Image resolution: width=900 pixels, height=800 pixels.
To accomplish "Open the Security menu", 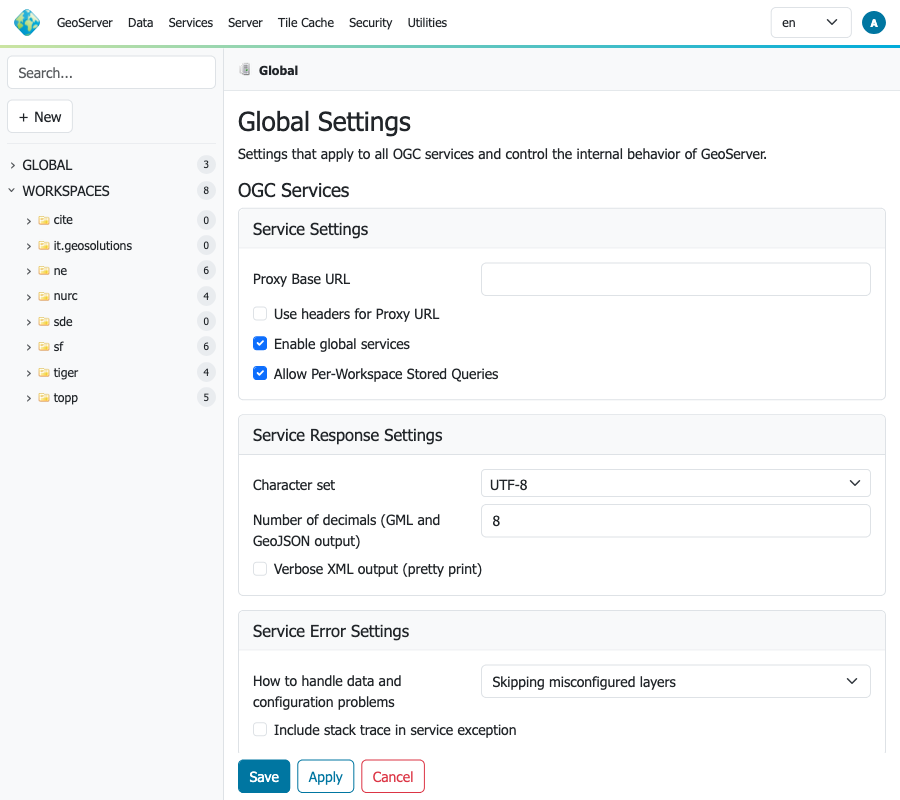I will (370, 23).
